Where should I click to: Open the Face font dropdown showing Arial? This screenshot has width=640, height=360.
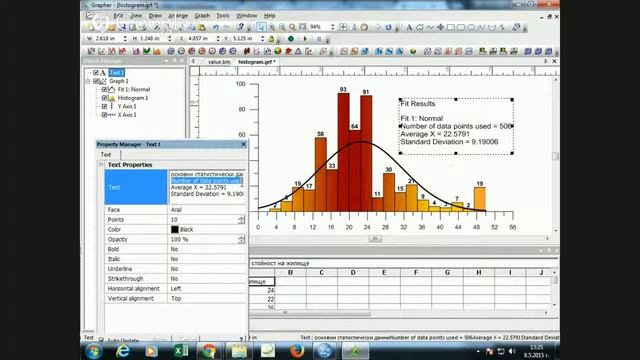[207, 210]
